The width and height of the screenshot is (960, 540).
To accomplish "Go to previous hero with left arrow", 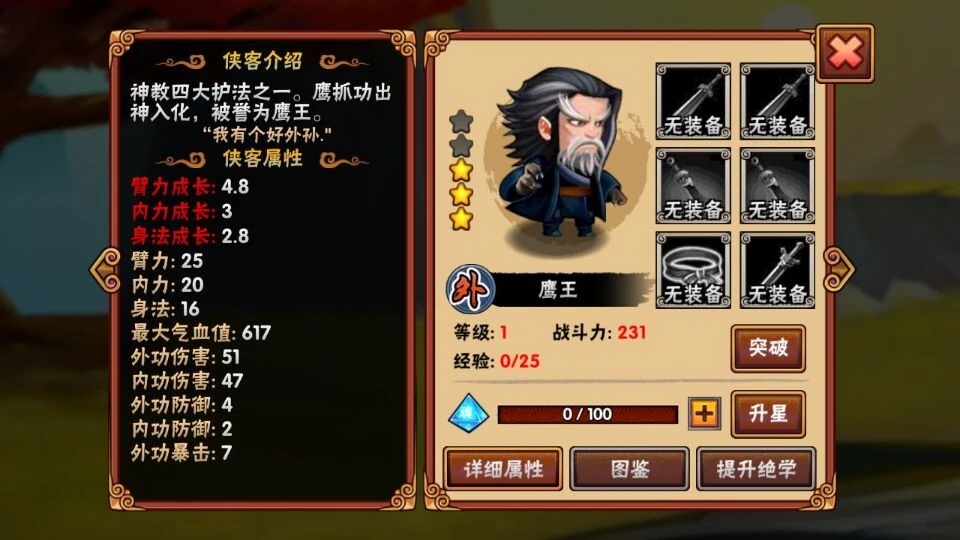I will [105, 269].
